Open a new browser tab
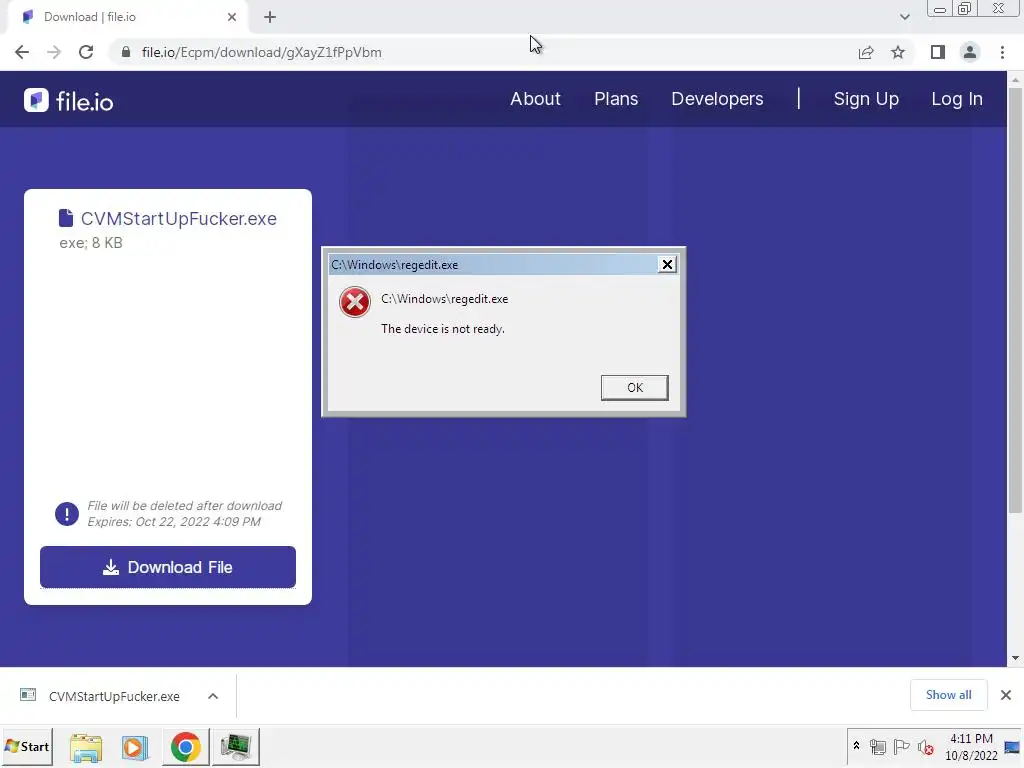1024x768 pixels. click(x=270, y=17)
